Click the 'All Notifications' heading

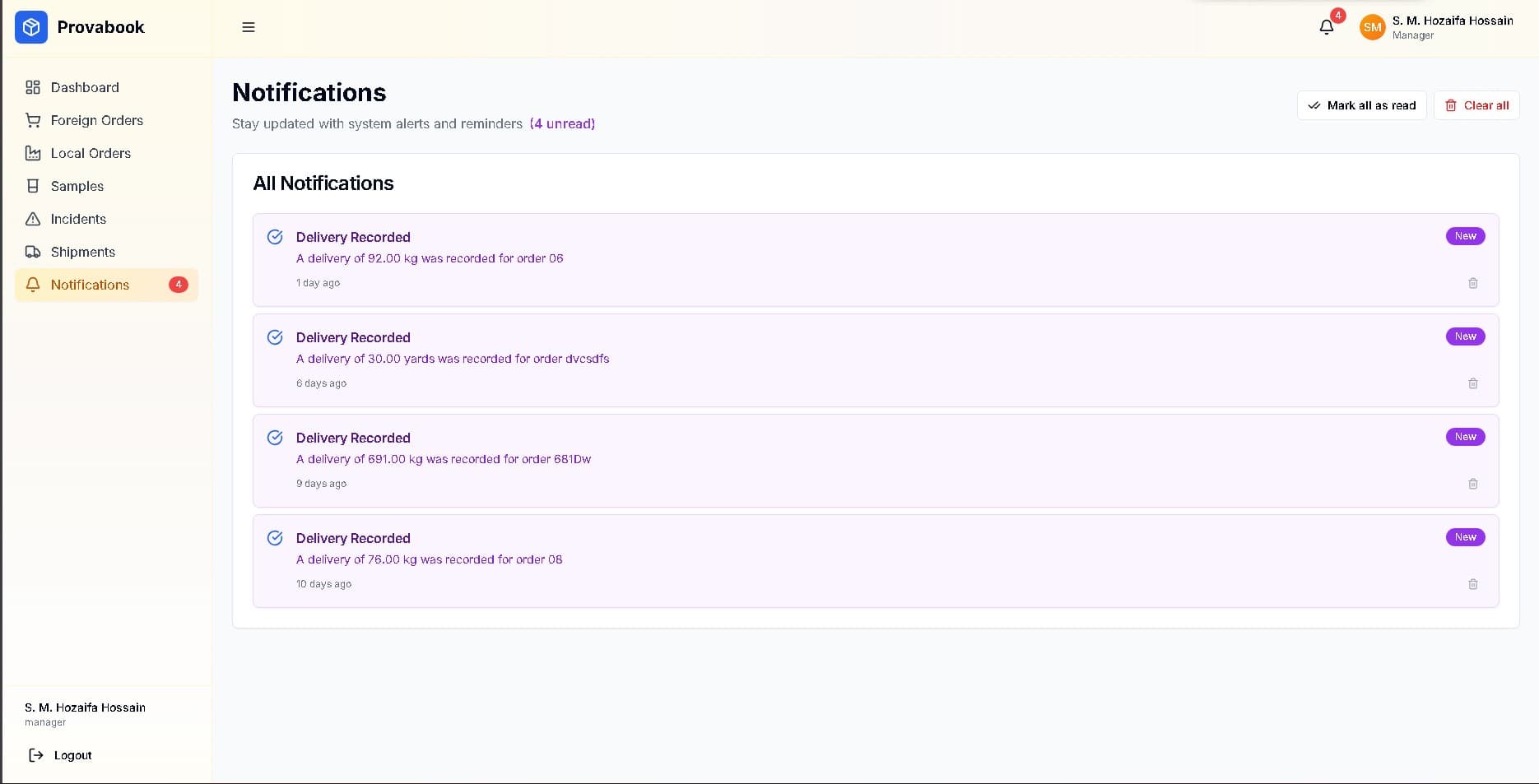[x=323, y=183]
